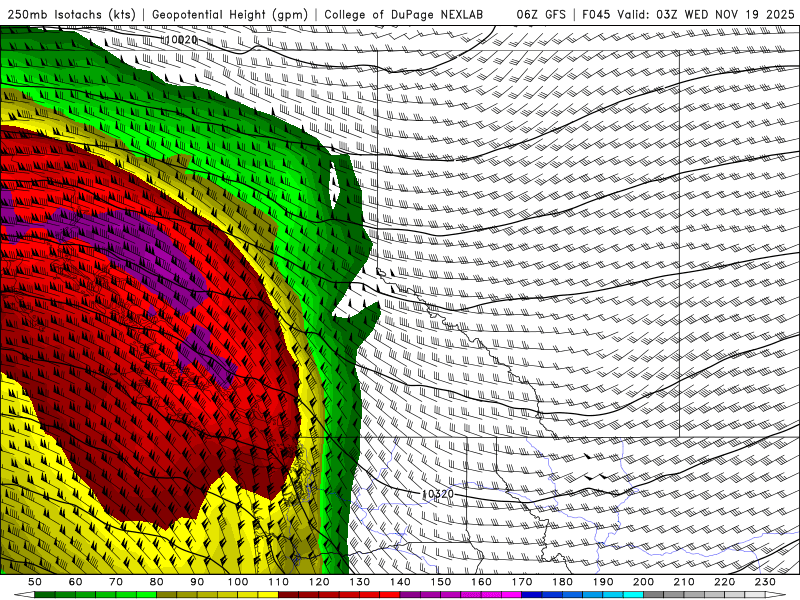
Task: Click the 140 value on the color scale
Action: (x=400, y=582)
